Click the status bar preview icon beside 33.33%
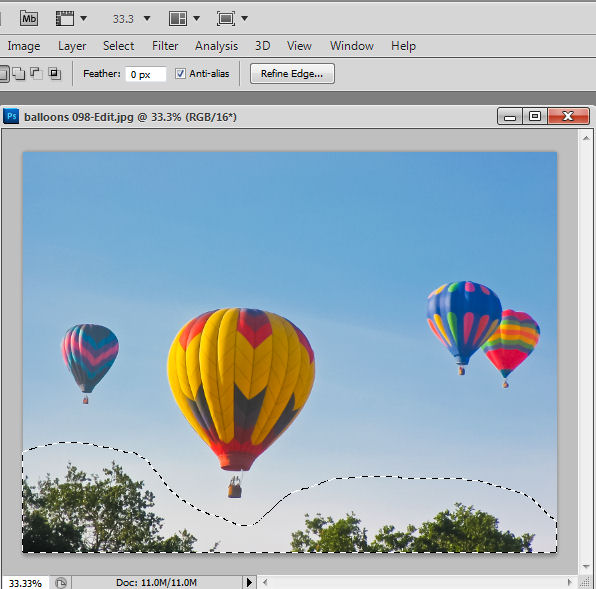 (x=61, y=583)
